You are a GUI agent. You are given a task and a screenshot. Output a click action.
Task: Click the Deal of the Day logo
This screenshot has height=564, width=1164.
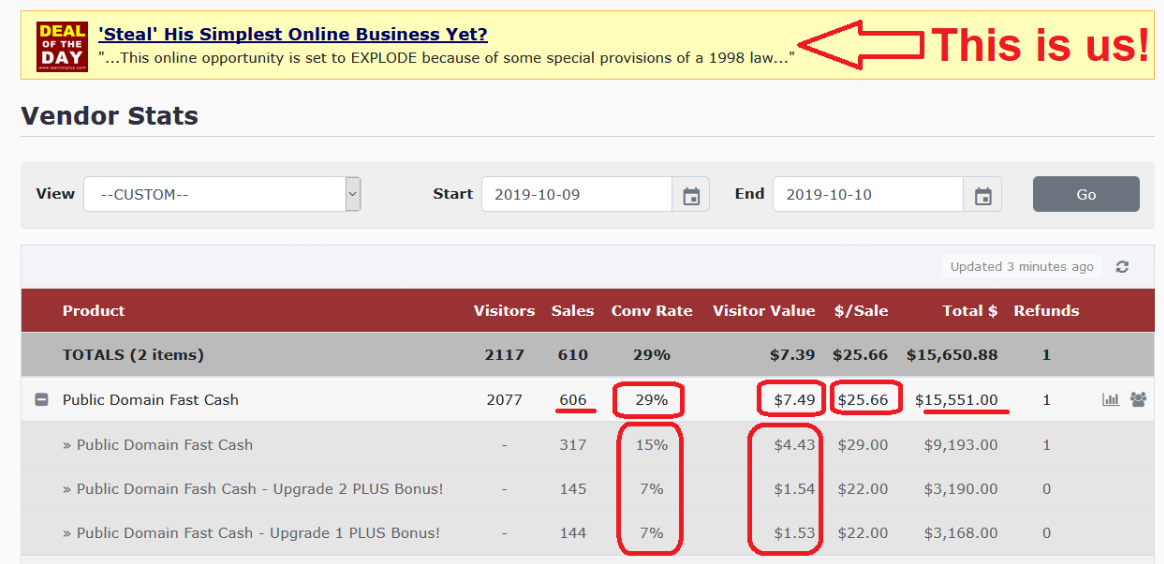(62, 46)
